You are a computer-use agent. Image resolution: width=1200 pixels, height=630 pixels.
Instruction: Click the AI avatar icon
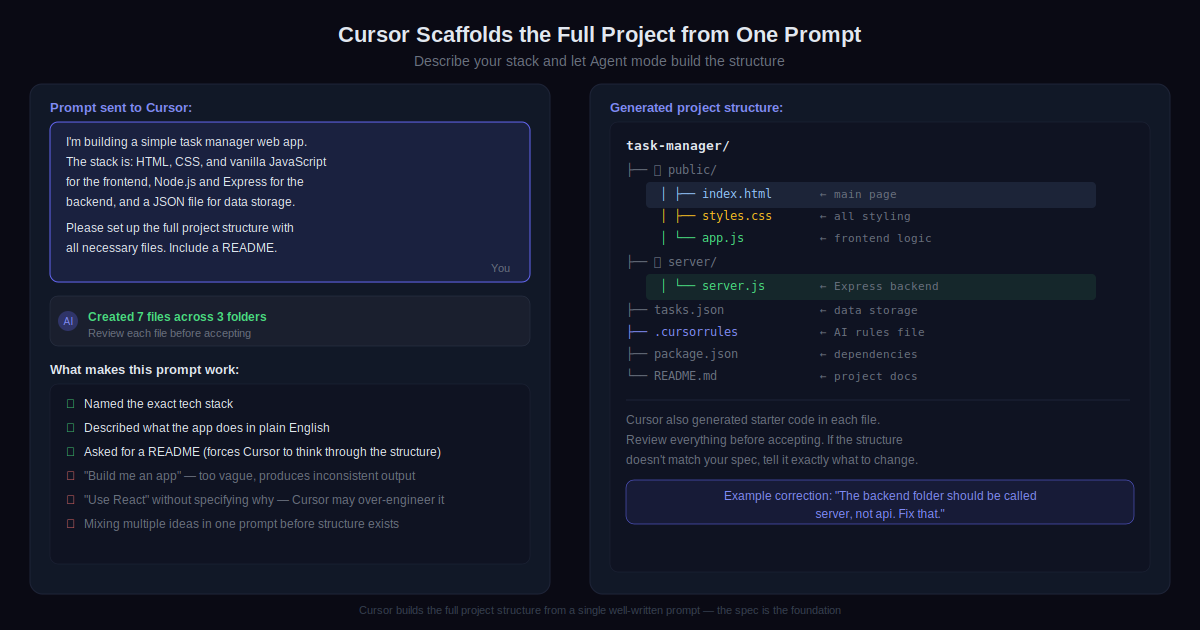(x=68, y=321)
